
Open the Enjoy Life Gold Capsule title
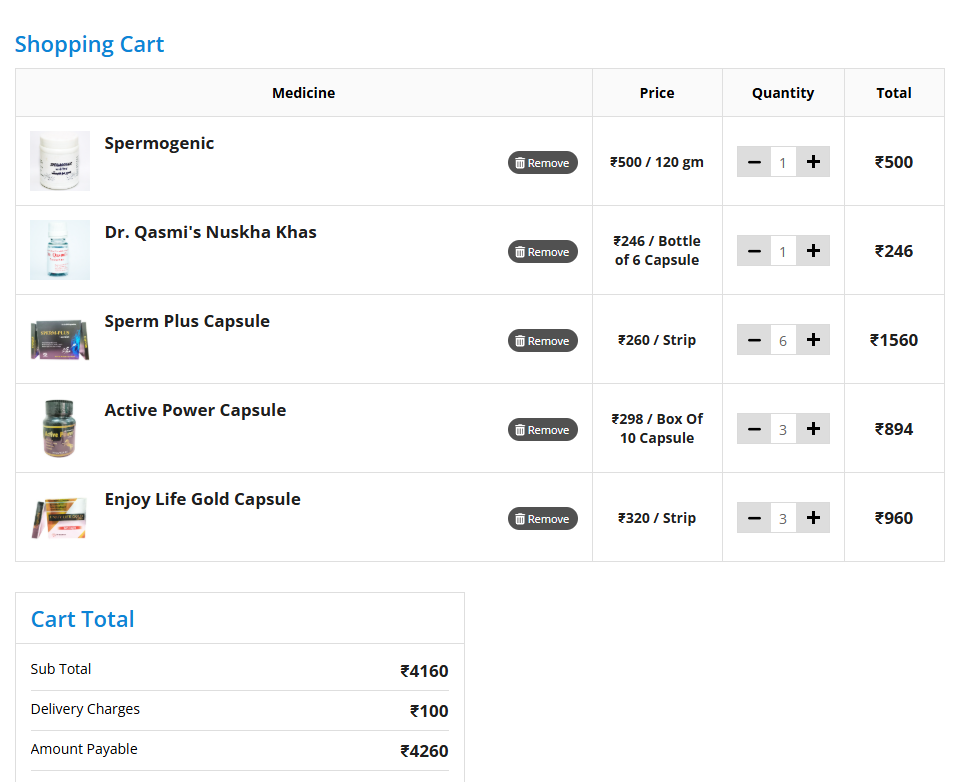click(202, 499)
